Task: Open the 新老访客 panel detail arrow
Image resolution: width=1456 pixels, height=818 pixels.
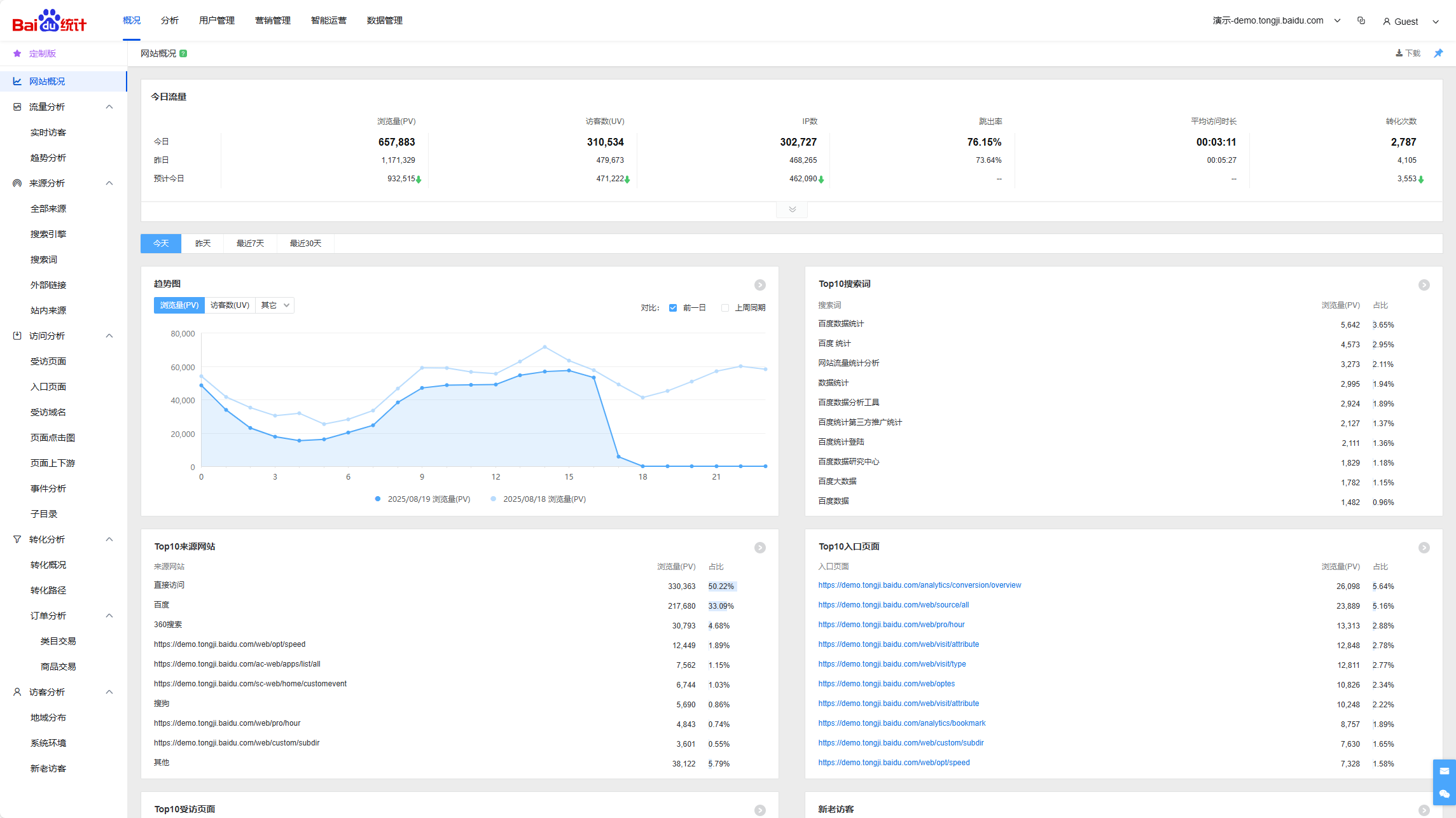Action: [x=1424, y=810]
